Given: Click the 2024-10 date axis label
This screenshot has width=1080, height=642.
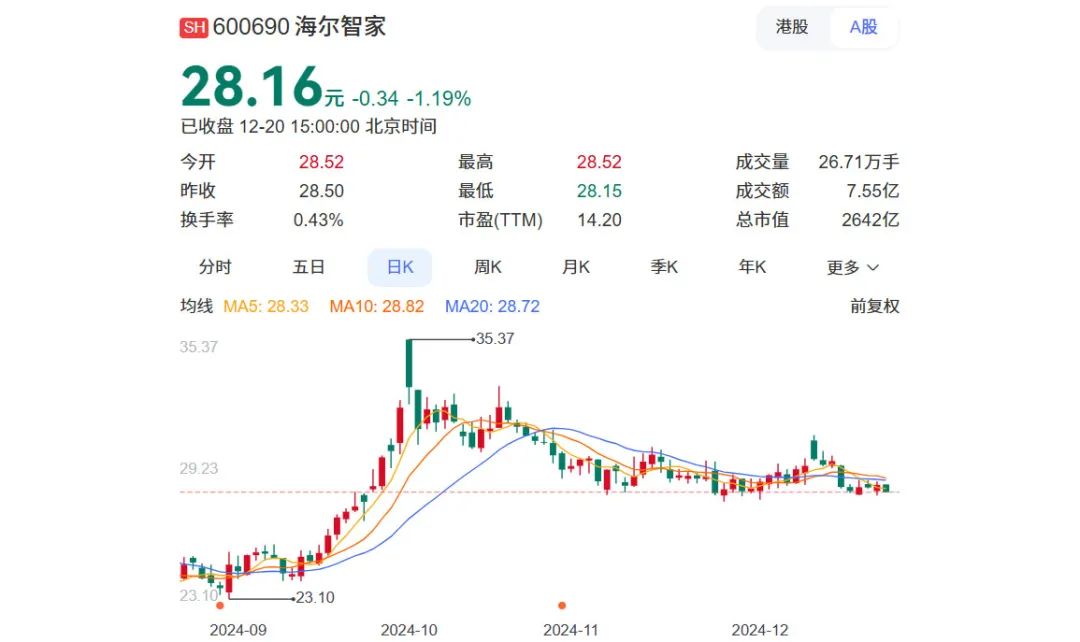Looking at the screenshot, I should pyautogui.click(x=409, y=630).
